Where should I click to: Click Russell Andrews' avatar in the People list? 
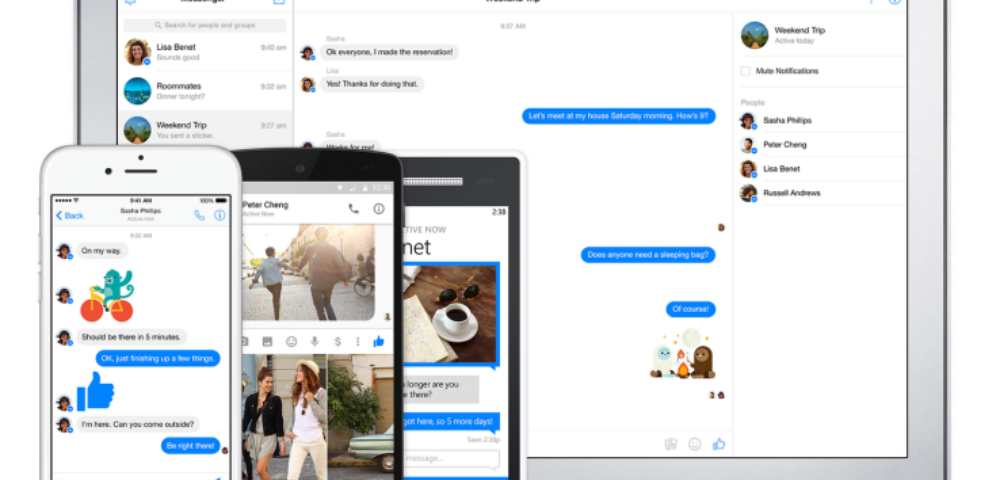point(748,193)
